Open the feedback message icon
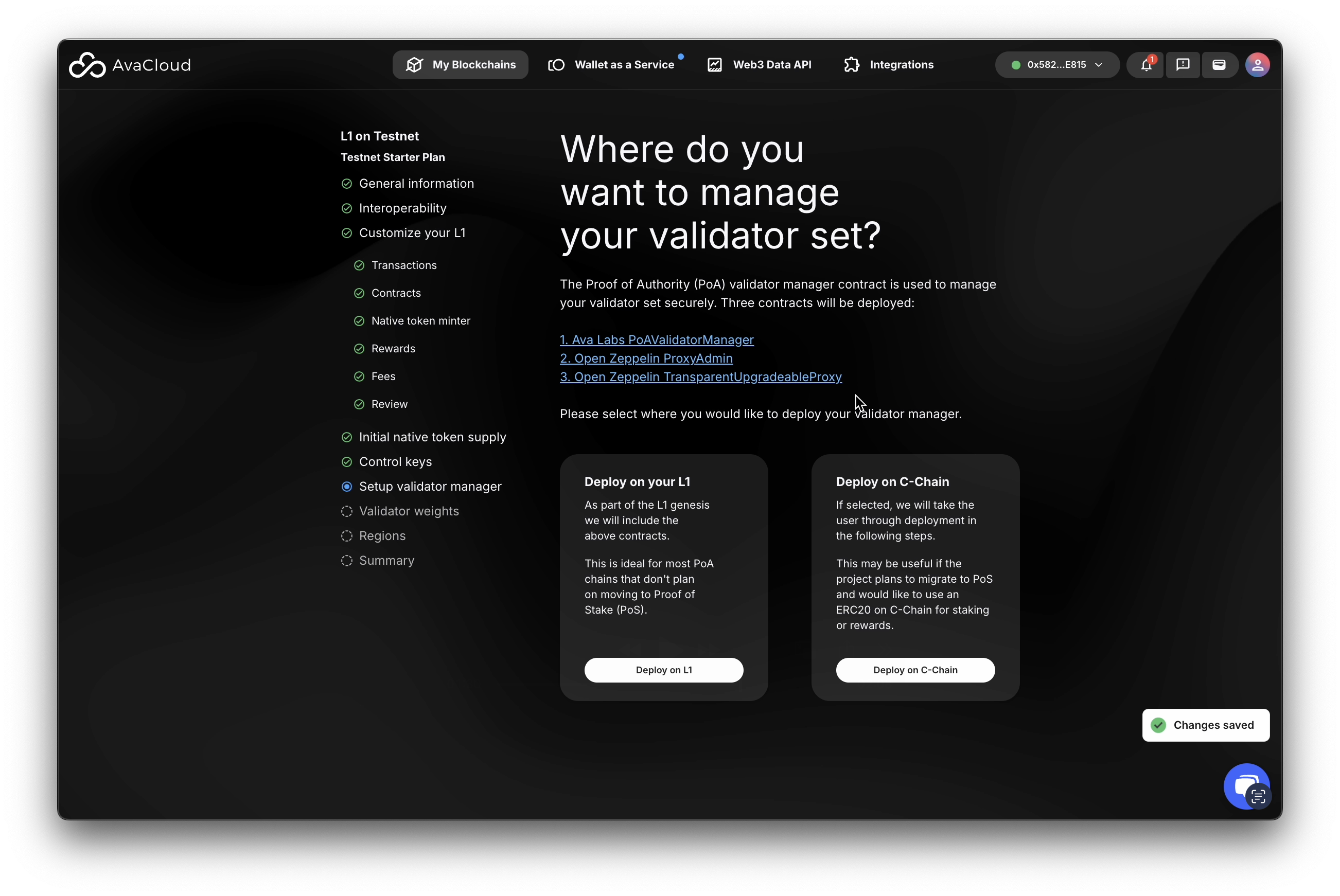The image size is (1340, 896). click(1182, 65)
